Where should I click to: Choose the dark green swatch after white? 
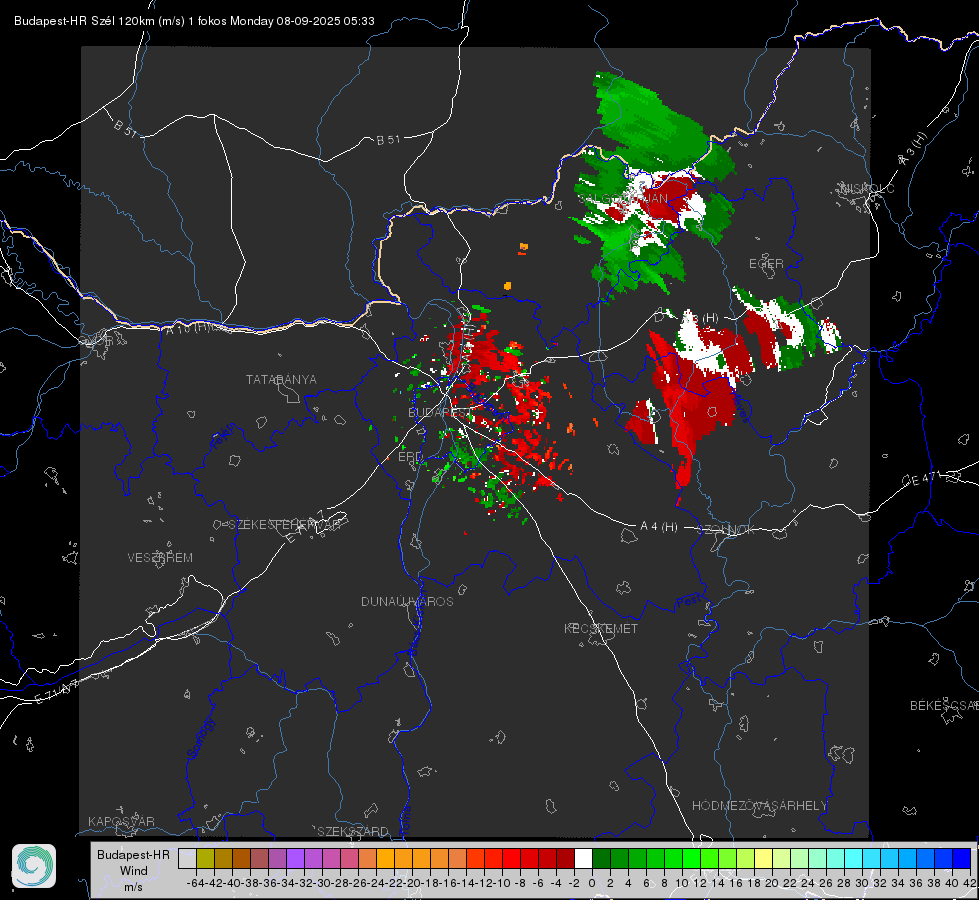[x=601, y=859]
